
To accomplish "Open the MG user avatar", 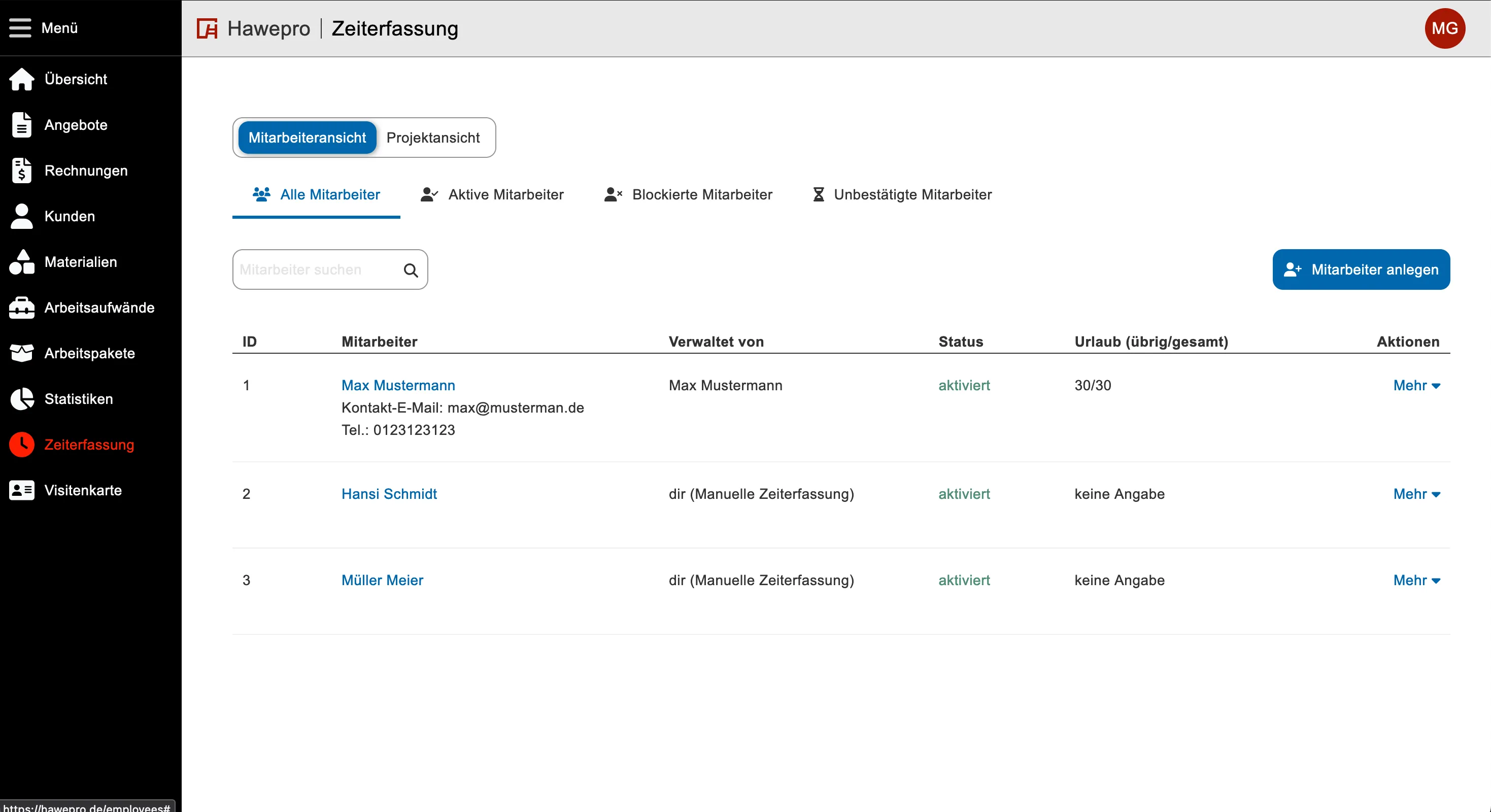I will [x=1445, y=28].
